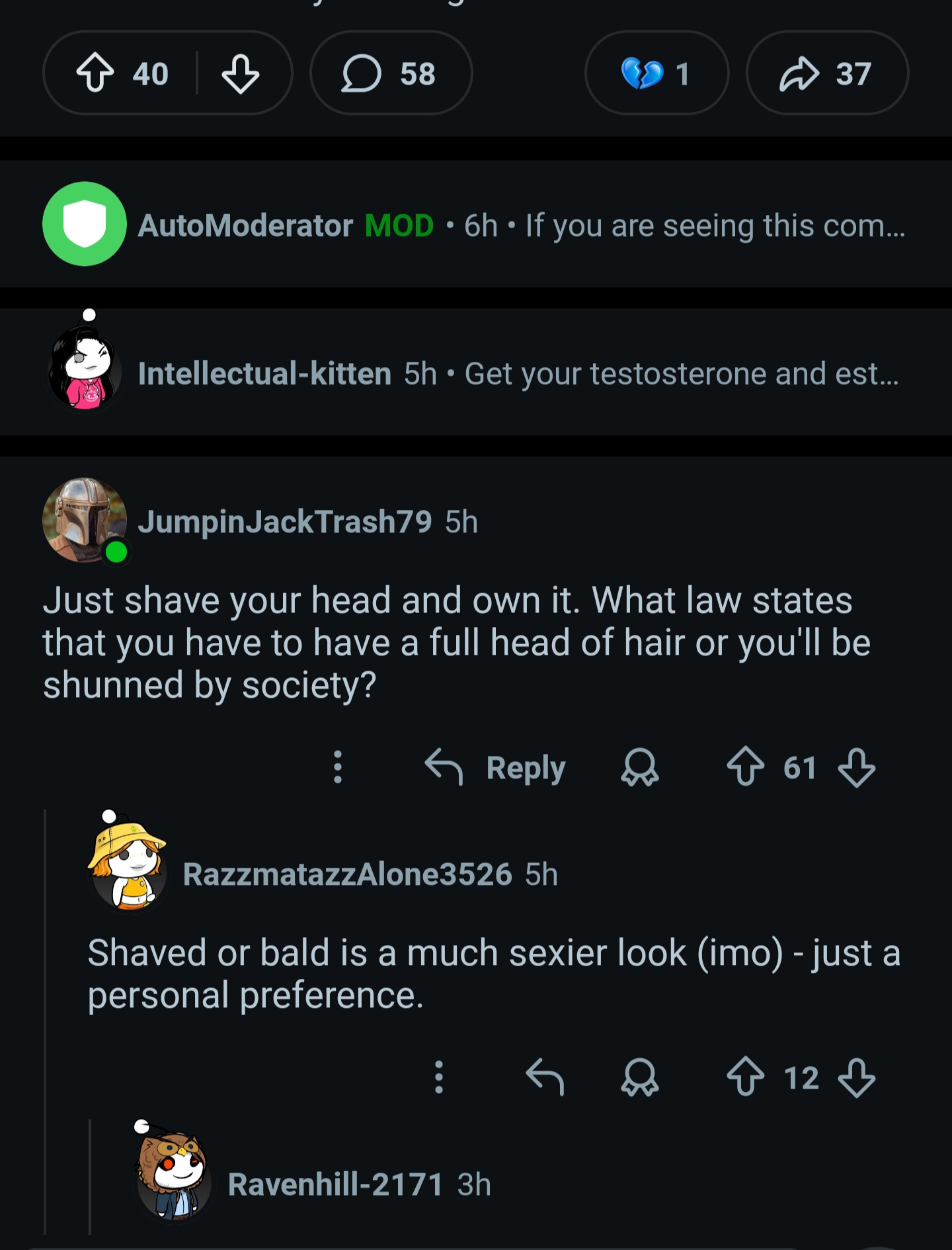Downvote the main post
This screenshot has height=1250, width=952.
240,73
